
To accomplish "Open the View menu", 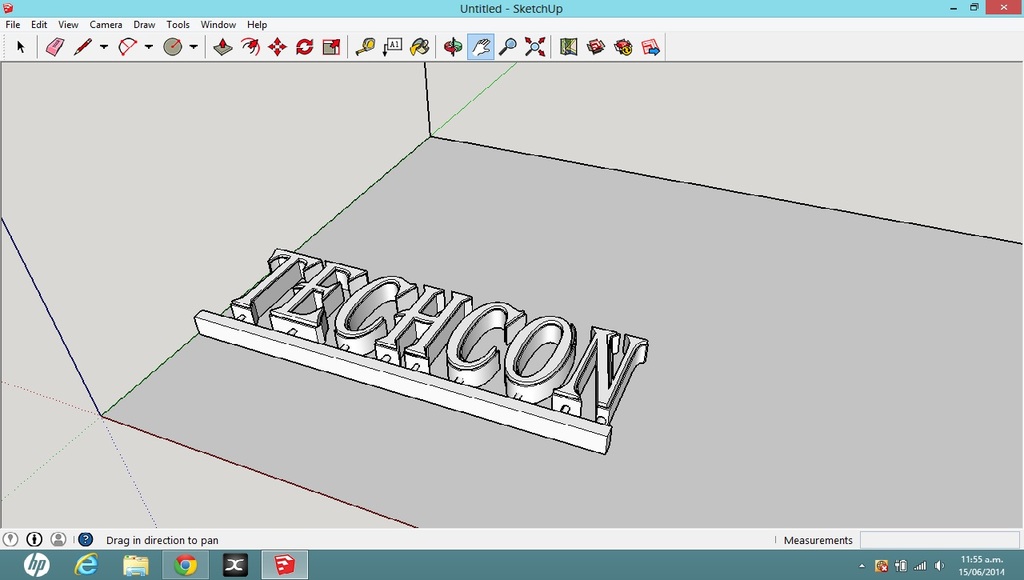I will 68,24.
